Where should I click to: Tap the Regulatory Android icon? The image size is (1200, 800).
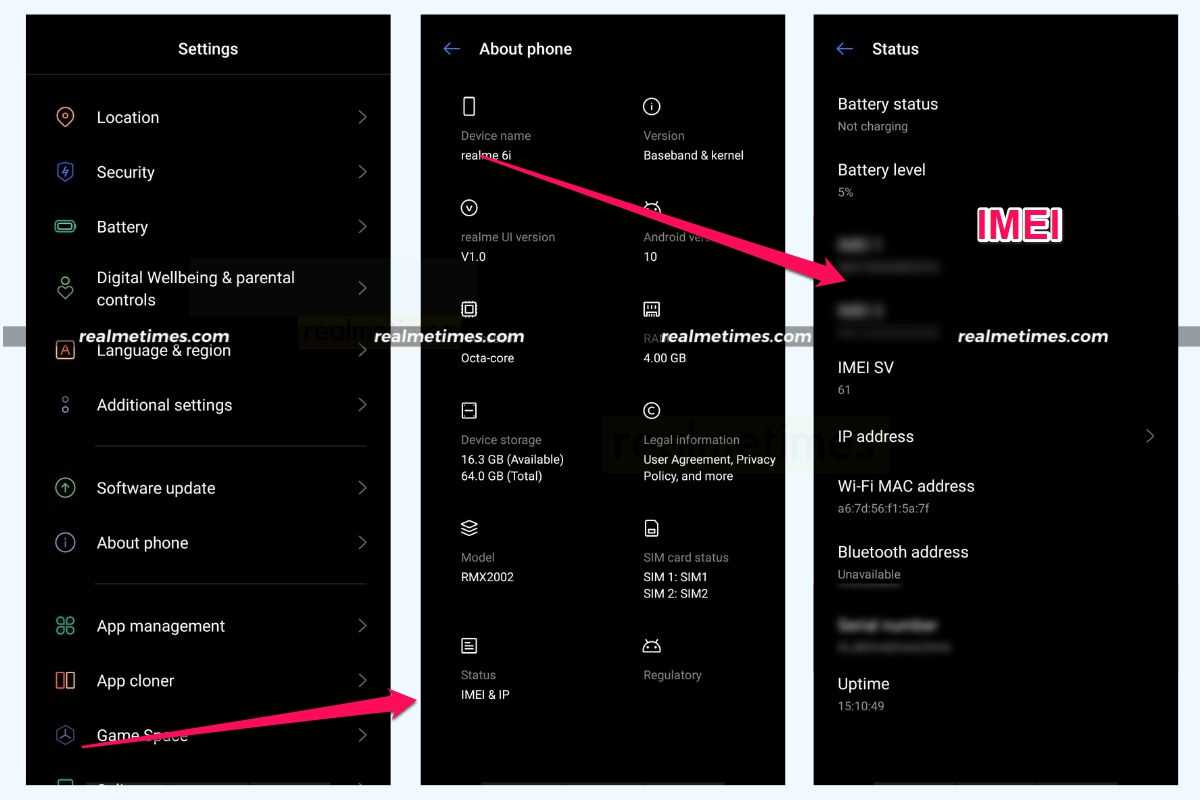point(652,646)
